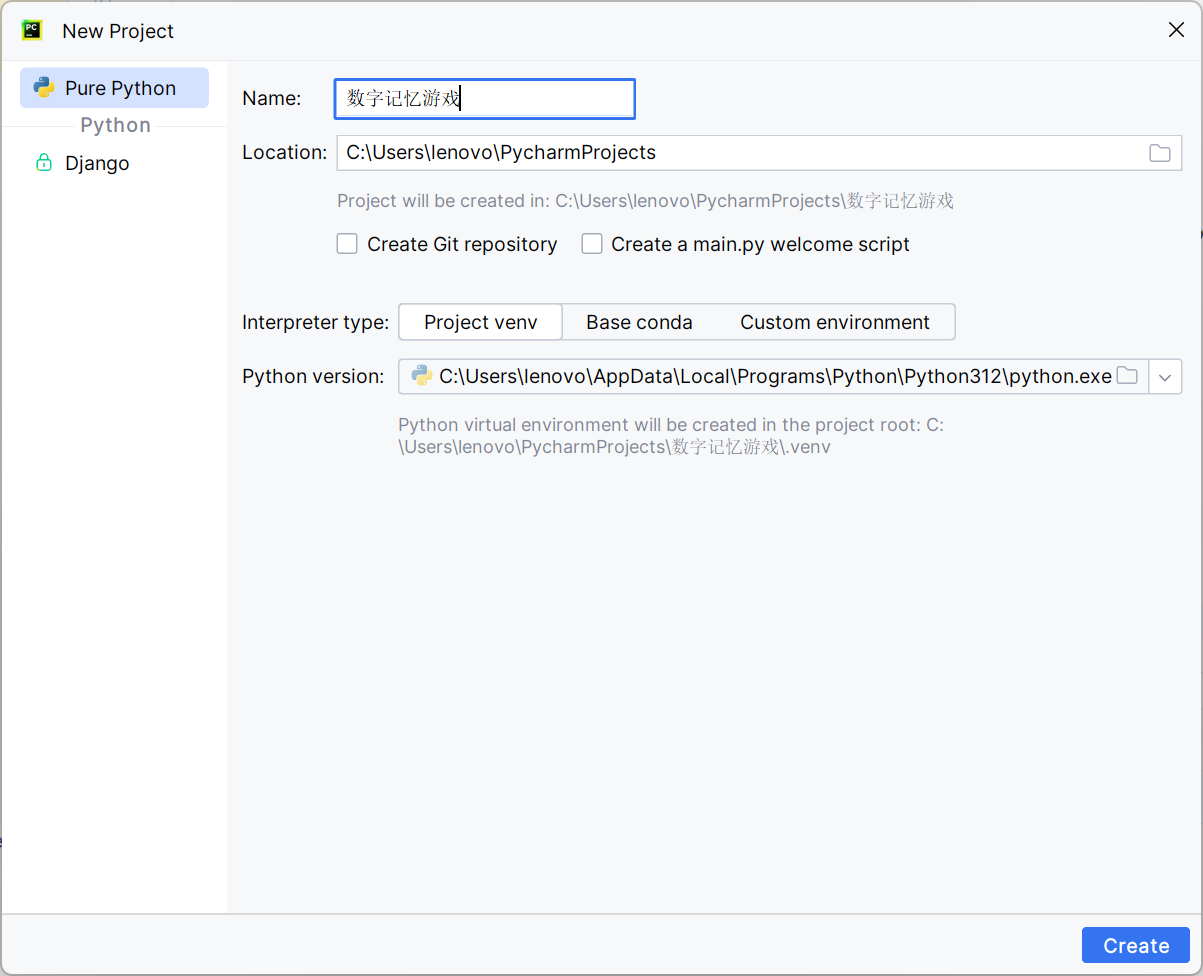This screenshot has width=1203, height=976.
Task: Select the Project venv interpreter type
Action: point(480,322)
